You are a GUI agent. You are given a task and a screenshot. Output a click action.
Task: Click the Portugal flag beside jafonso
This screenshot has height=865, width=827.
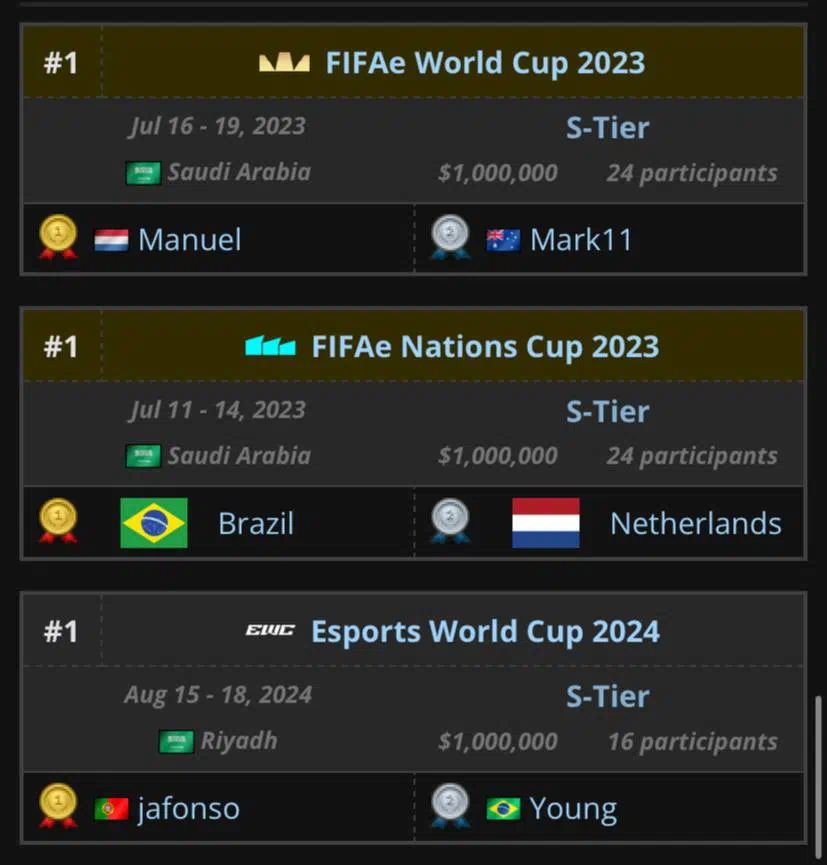(111, 809)
